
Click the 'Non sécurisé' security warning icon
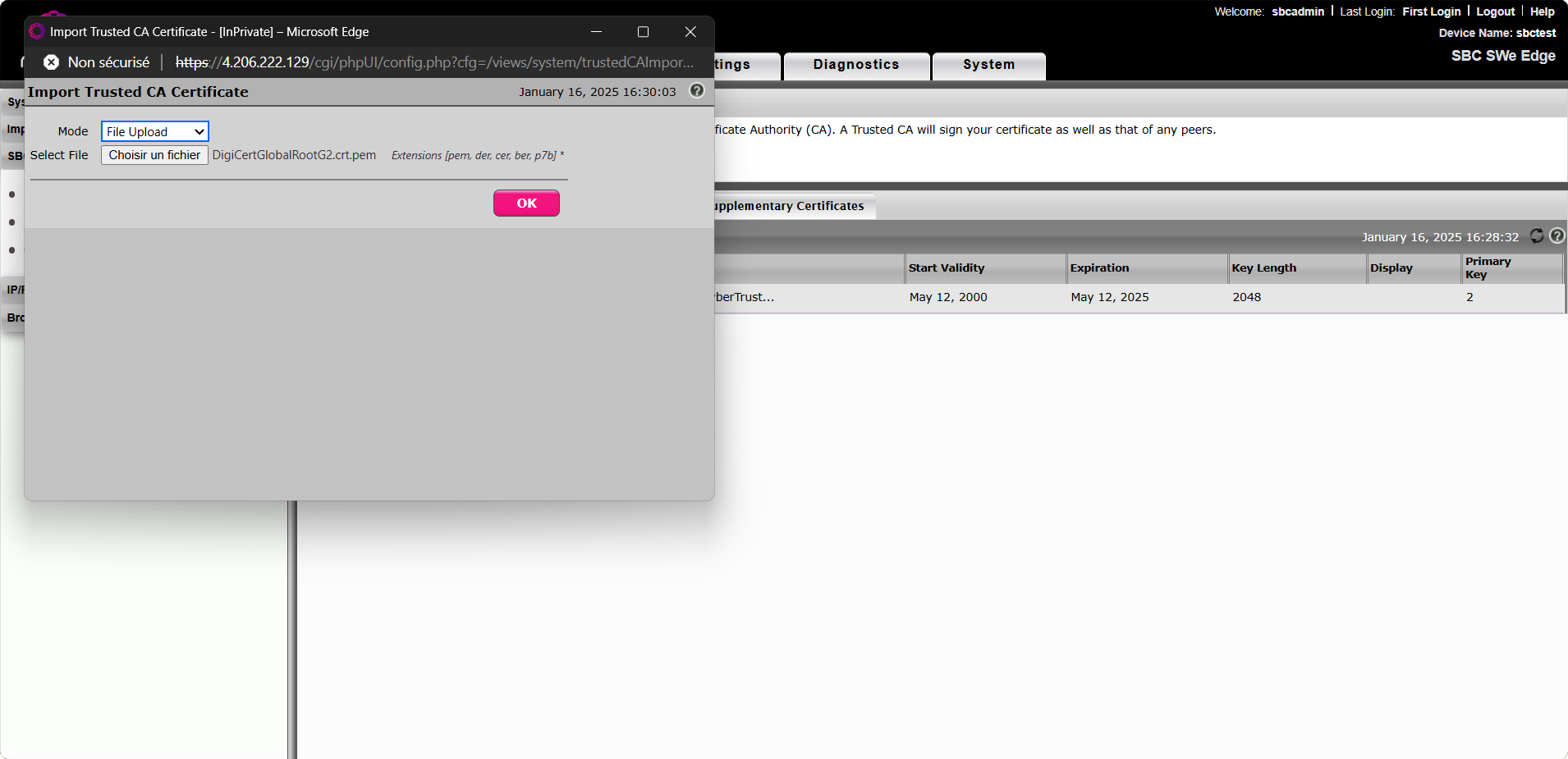tap(51, 62)
